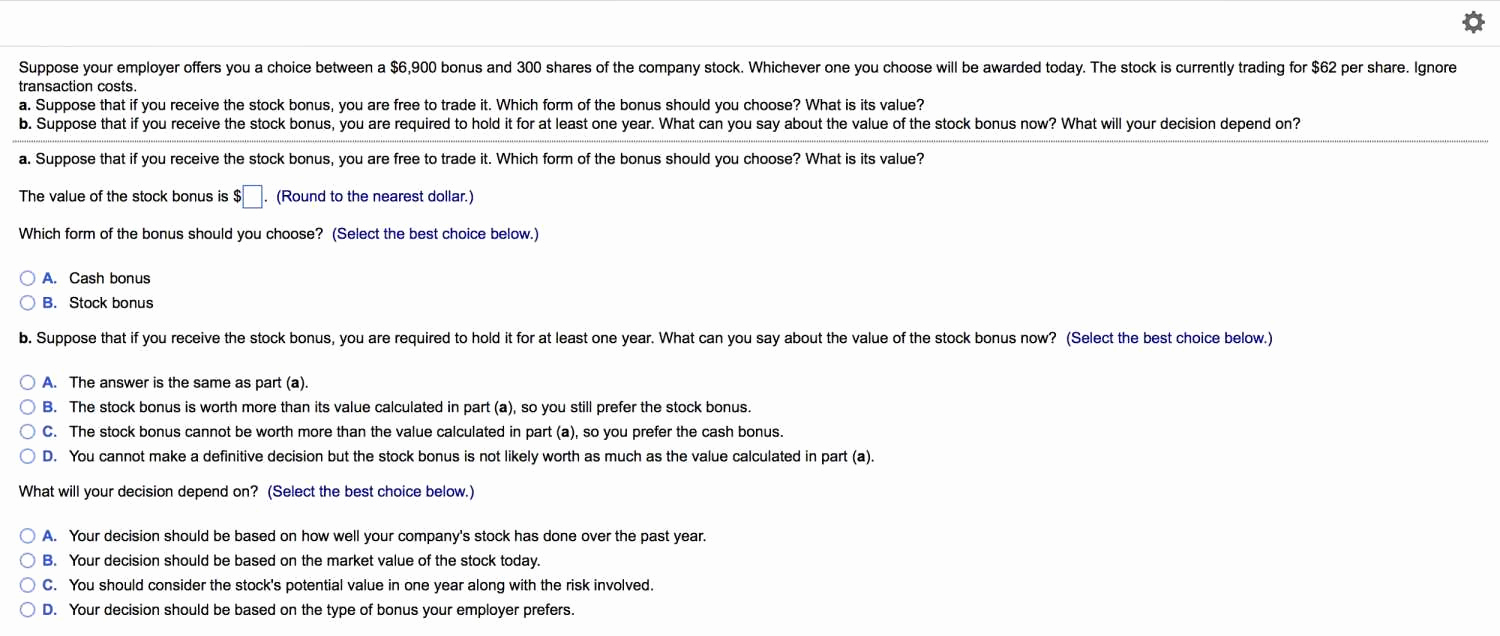Pick 'stock bonus cannot be worth more' option

click(x=28, y=432)
